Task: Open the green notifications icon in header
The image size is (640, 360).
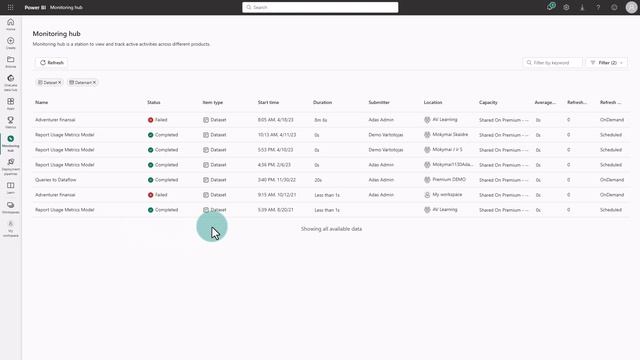Action: 551,7
